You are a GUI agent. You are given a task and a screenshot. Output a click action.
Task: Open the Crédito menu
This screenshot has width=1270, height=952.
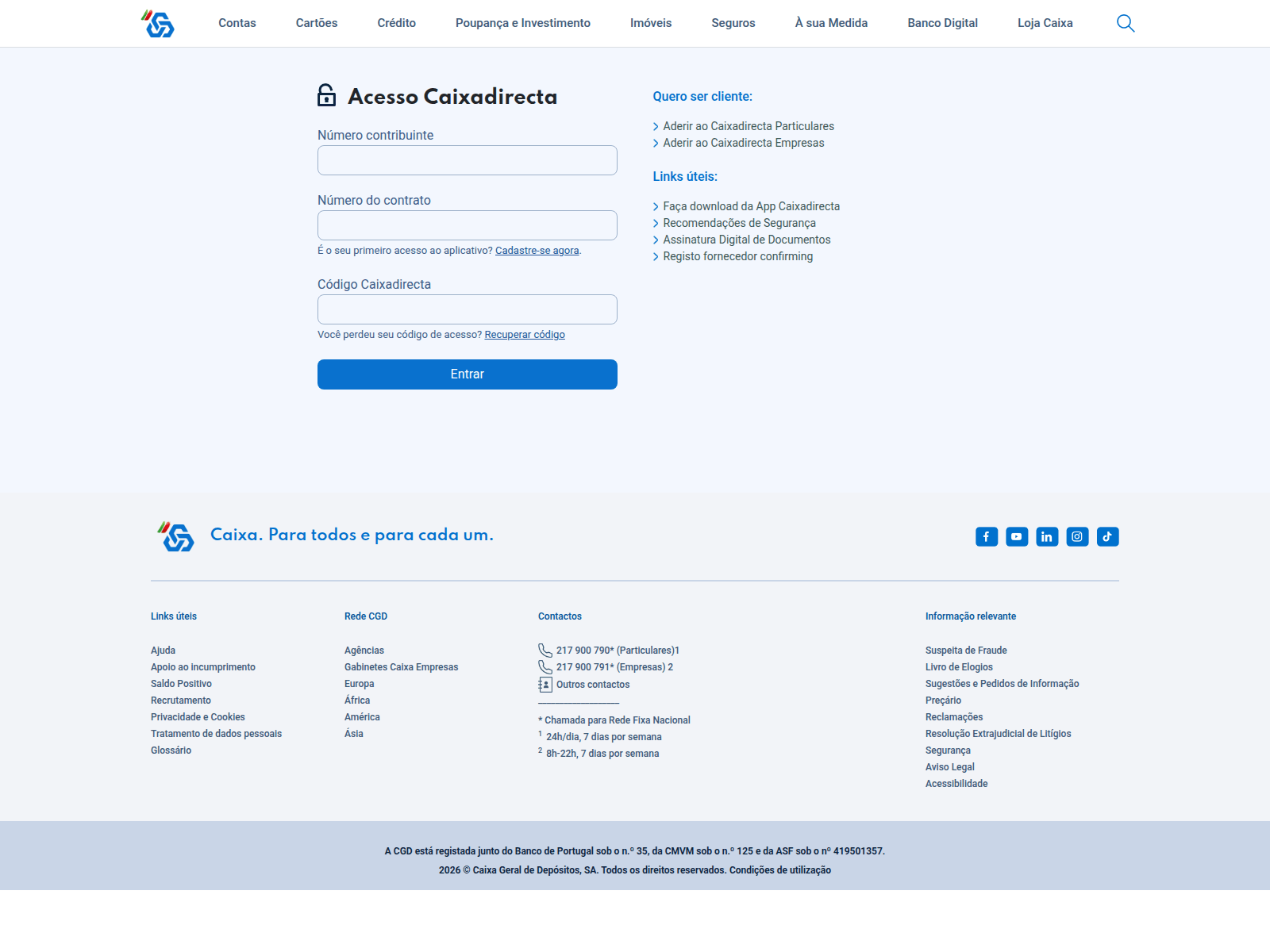pos(397,23)
